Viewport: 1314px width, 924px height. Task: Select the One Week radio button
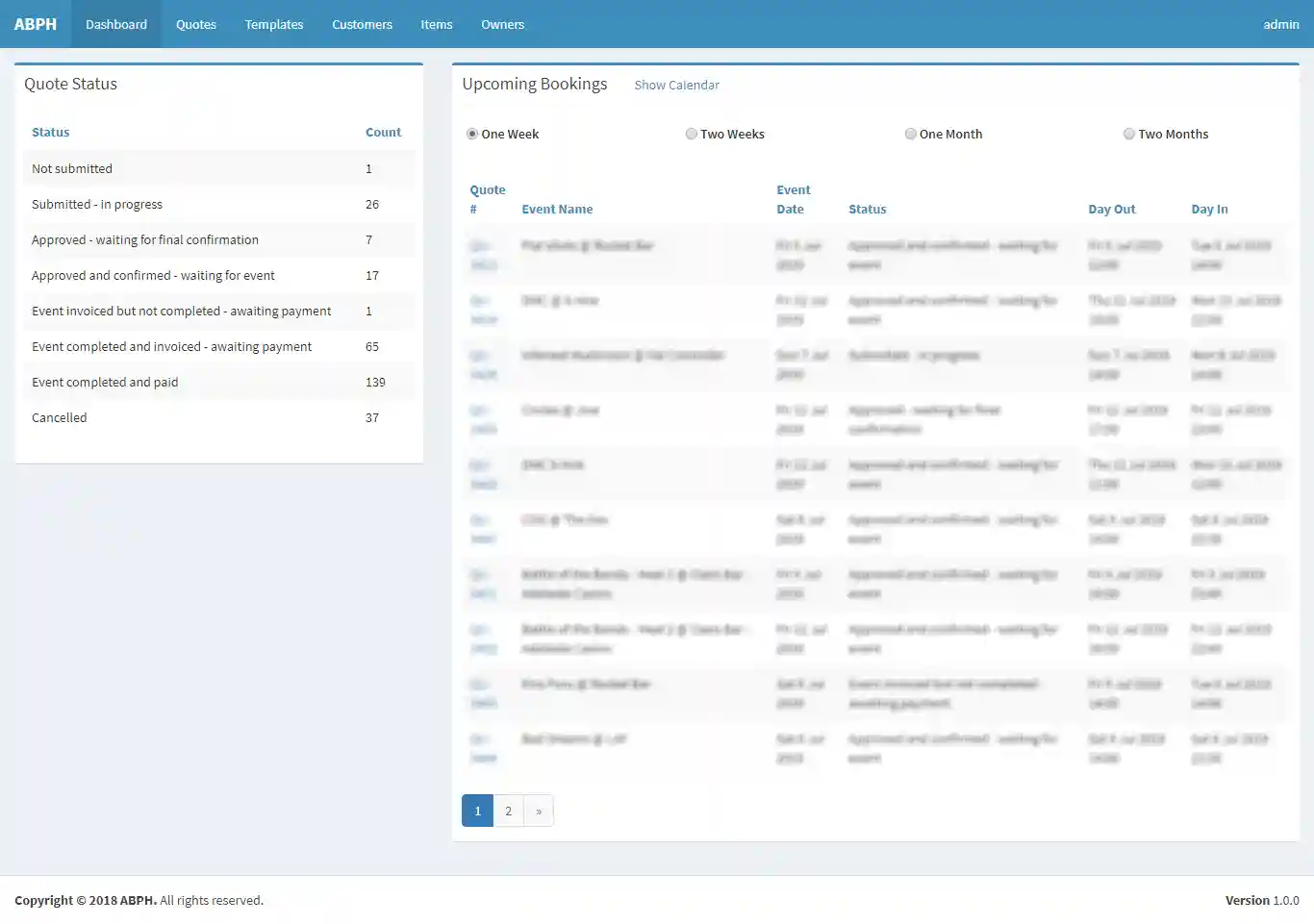[472, 134]
